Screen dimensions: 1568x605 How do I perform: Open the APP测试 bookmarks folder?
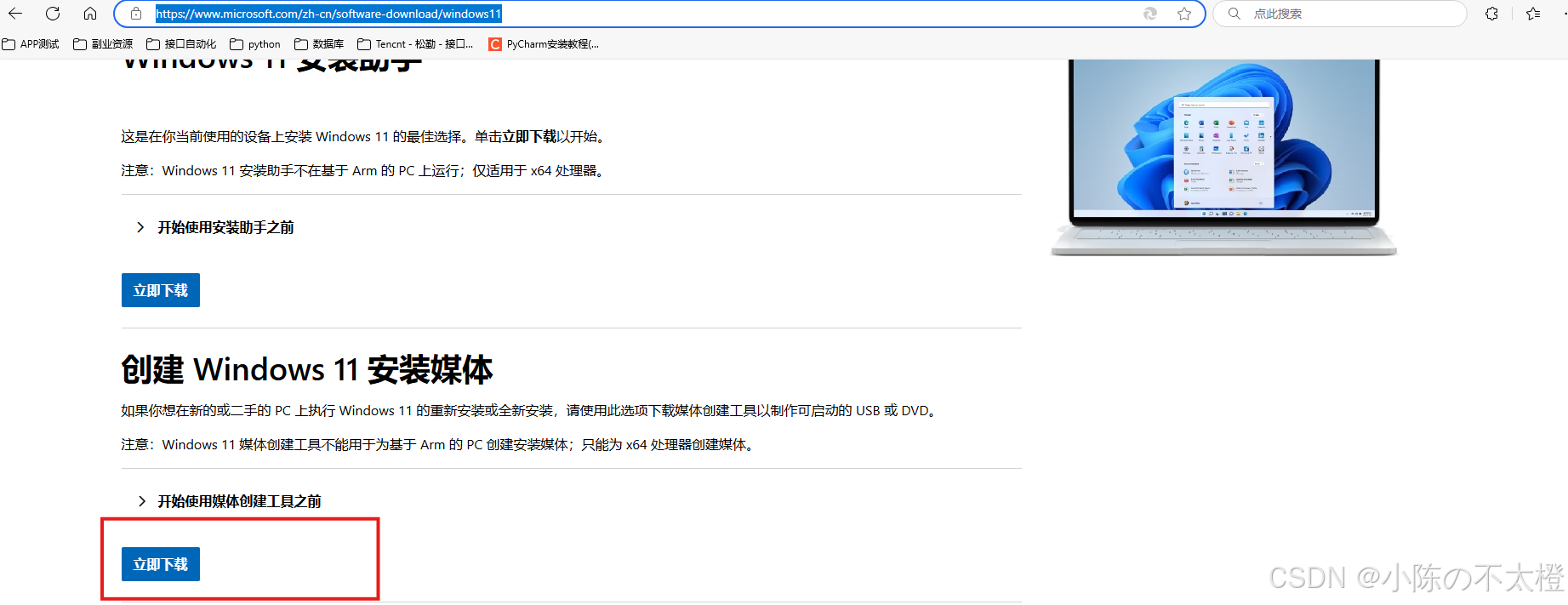[x=31, y=44]
